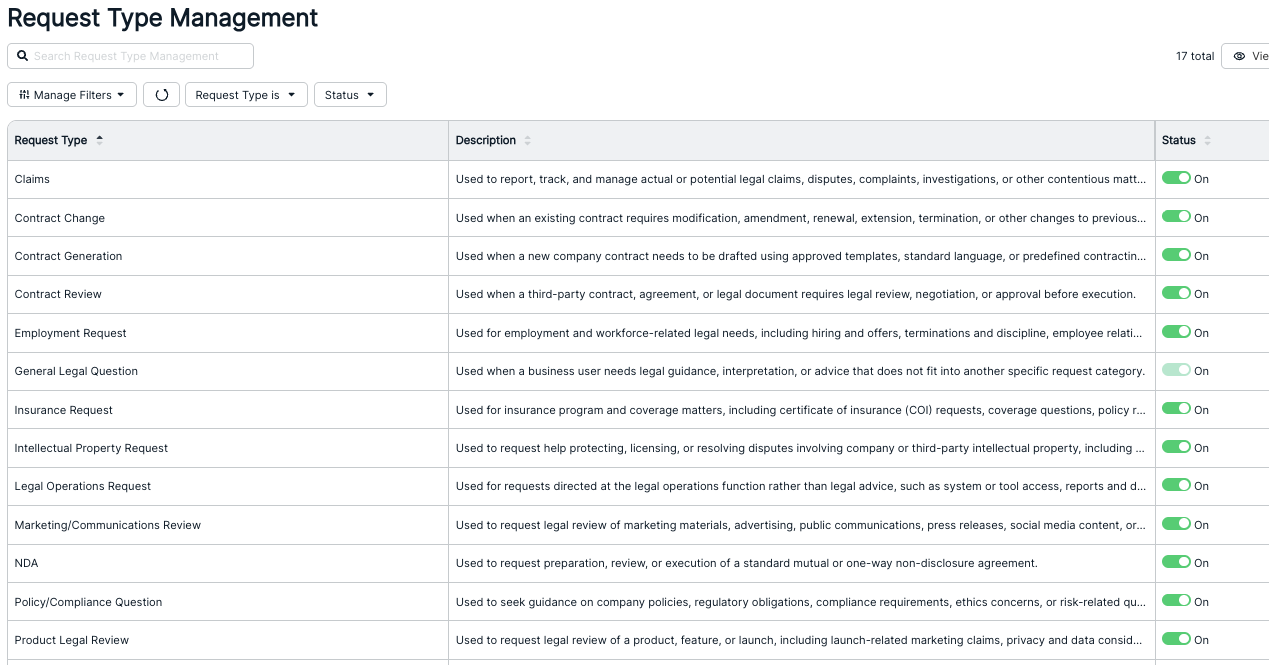Switch off the NDA status toggle
This screenshot has width=1269, height=665.
pyautogui.click(x=1176, y=562)
